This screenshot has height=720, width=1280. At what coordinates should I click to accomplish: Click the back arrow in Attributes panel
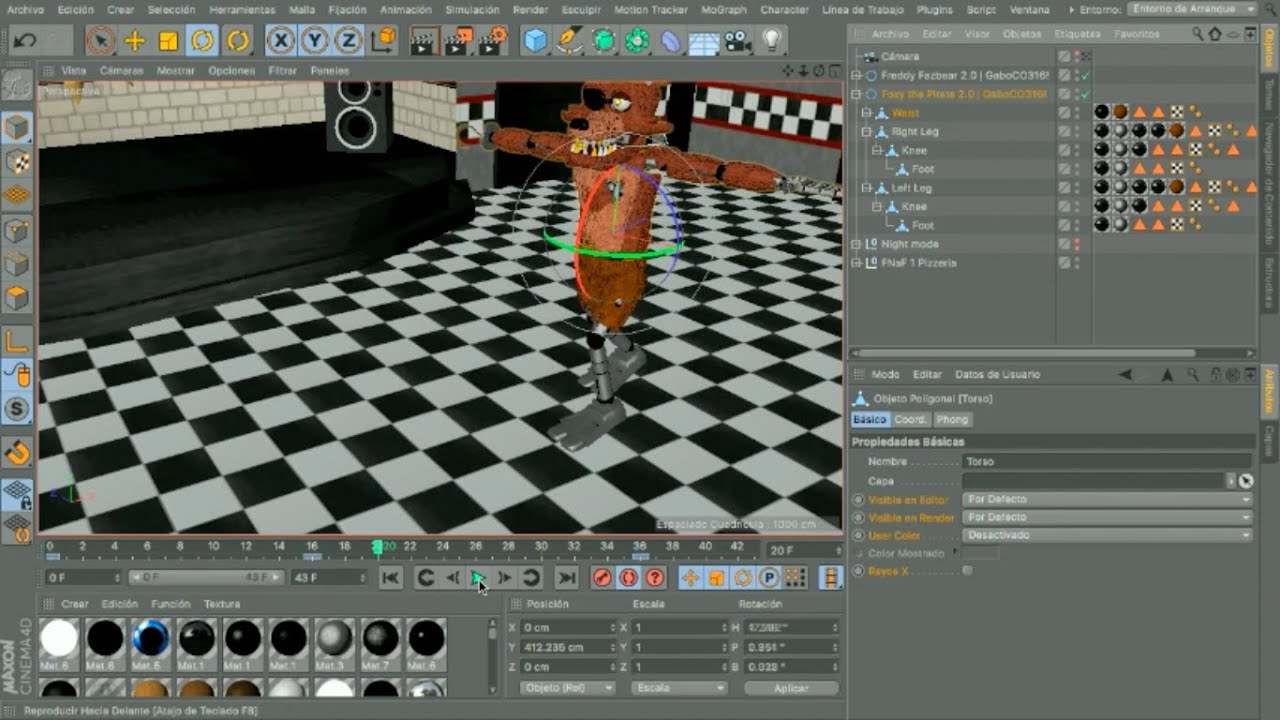[1126, 374]
